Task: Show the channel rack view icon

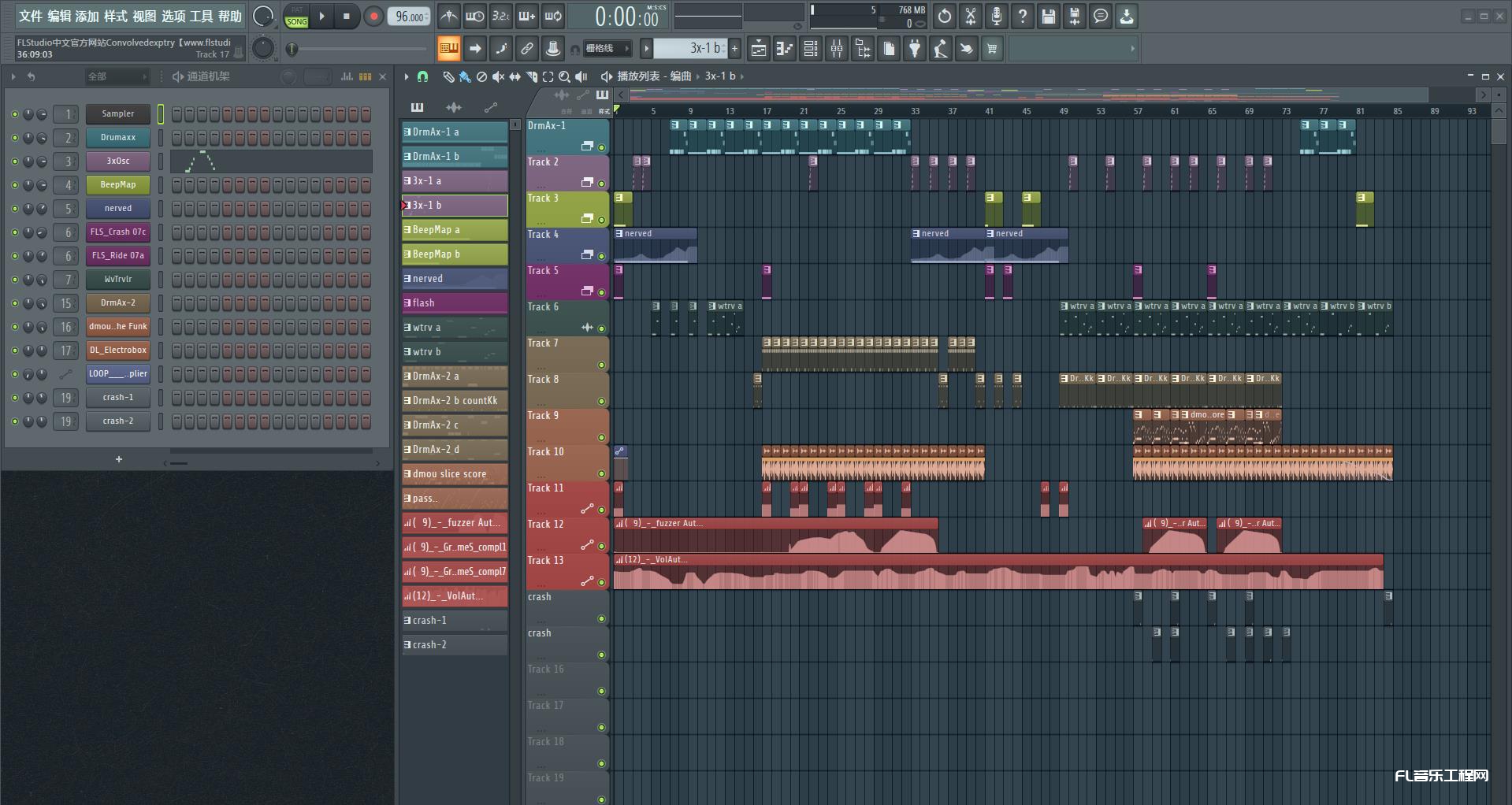Action: [x=811, y=49]
